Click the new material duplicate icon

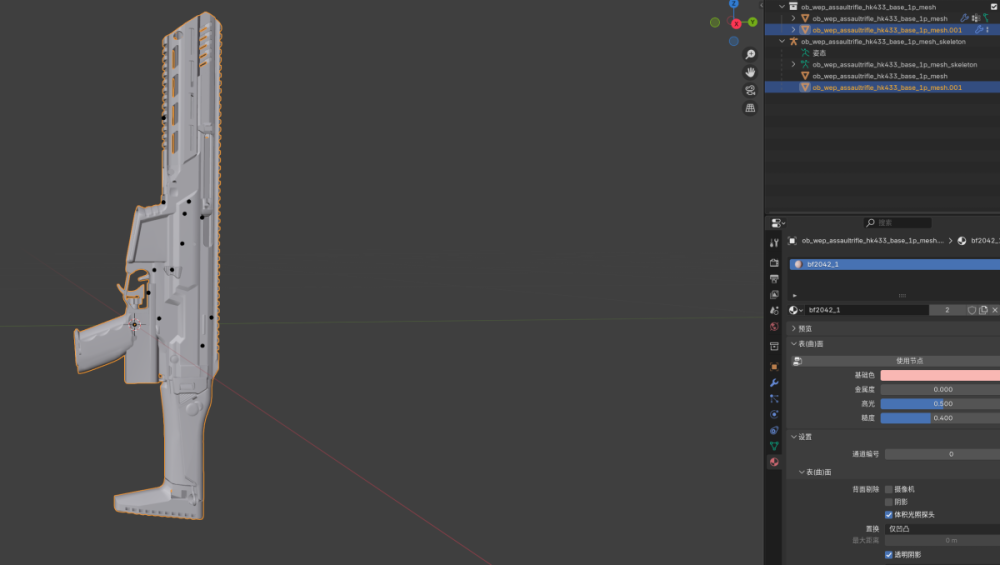pyautogui.click(x=983, y=310)
